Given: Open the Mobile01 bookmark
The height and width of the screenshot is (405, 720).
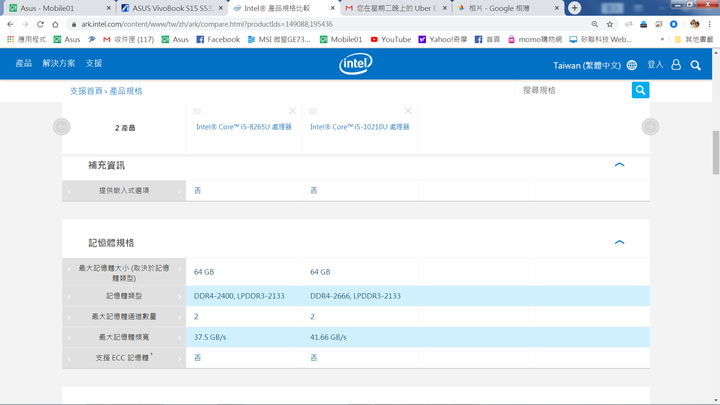Looking at the screenshot, I should click(x=341, y=39).
